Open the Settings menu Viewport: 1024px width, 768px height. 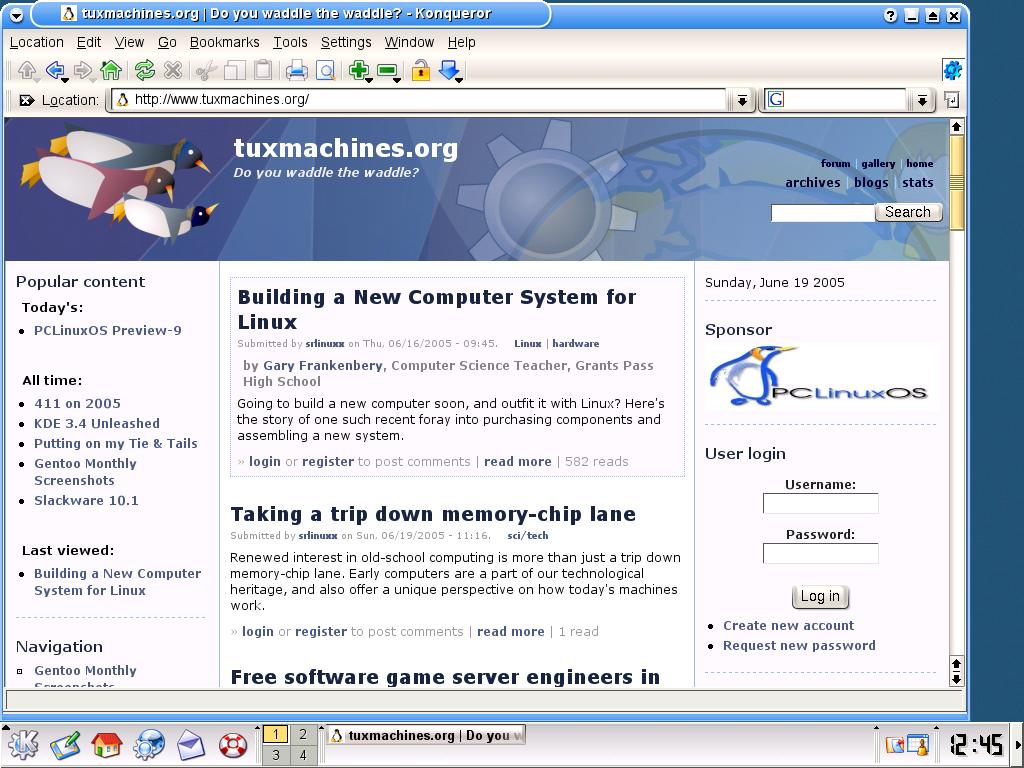346,42
